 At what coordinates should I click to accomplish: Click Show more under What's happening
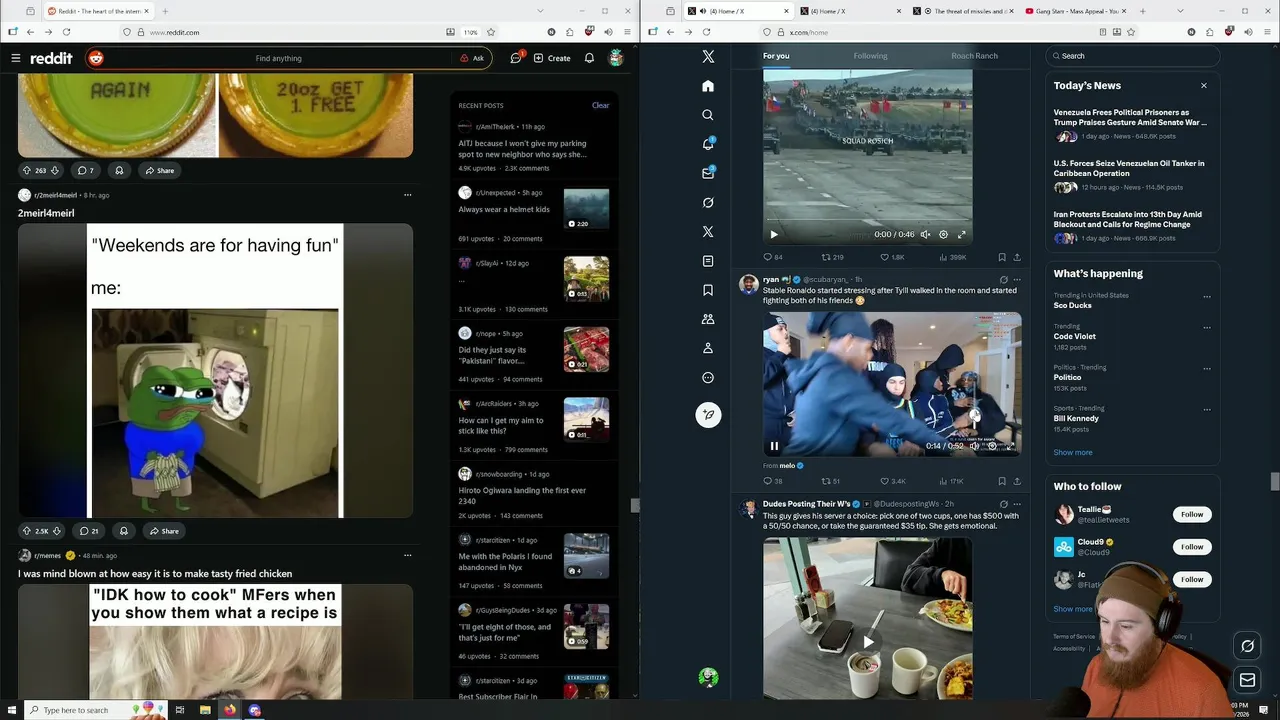pyautogui.click(x=1072, y=452)
